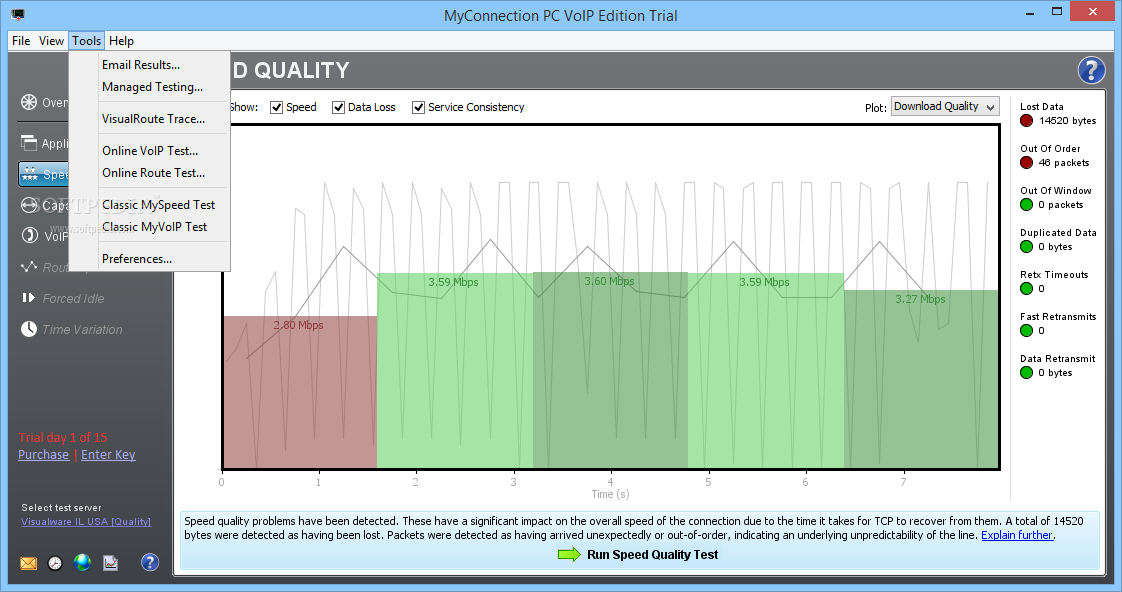Screen dimensions: 1122x592
Task: Click the Enter Key link
Action: pyautogui.click(x=108, y=455)
